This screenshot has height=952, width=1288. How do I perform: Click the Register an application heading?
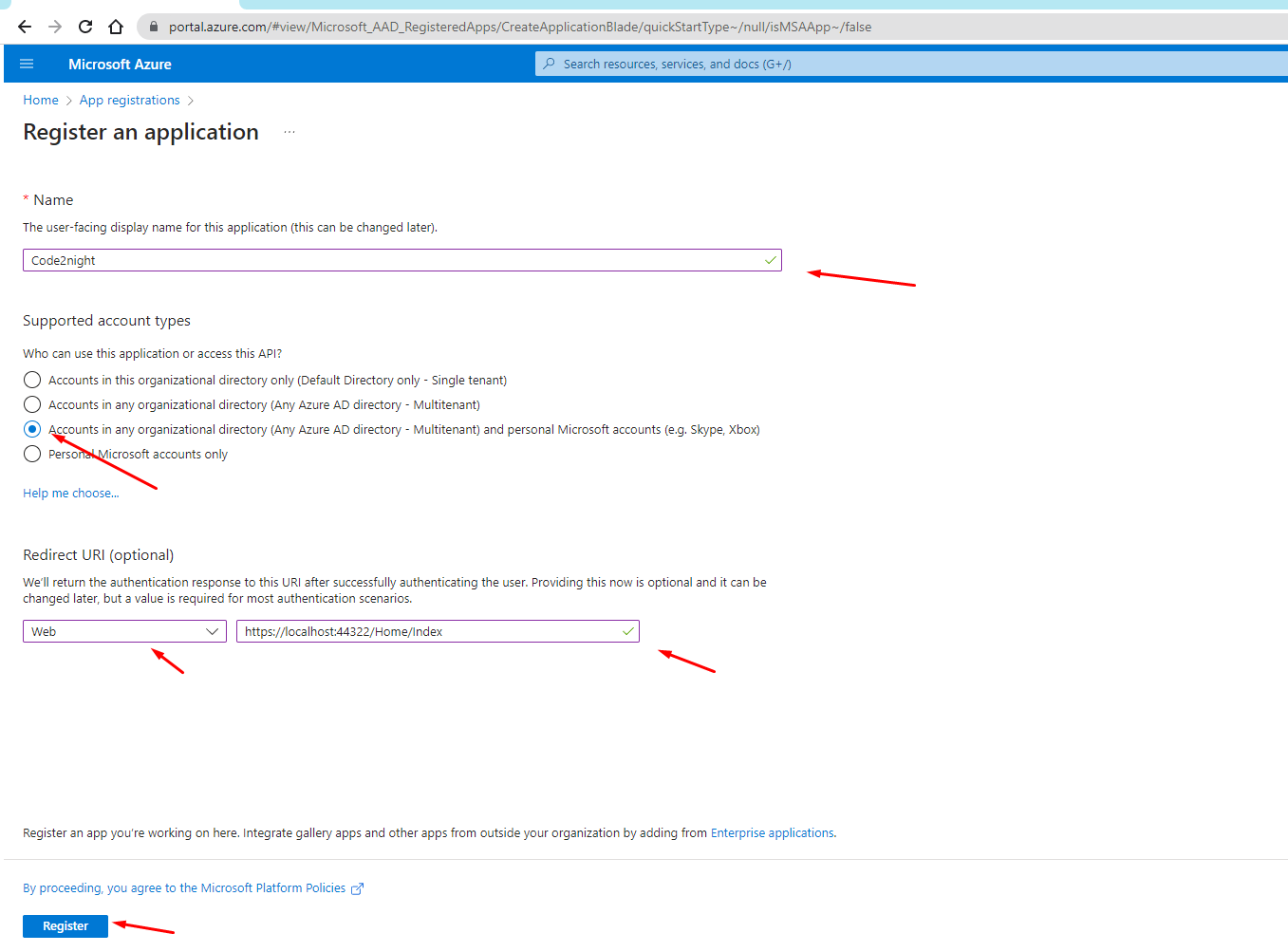(140, 132)
